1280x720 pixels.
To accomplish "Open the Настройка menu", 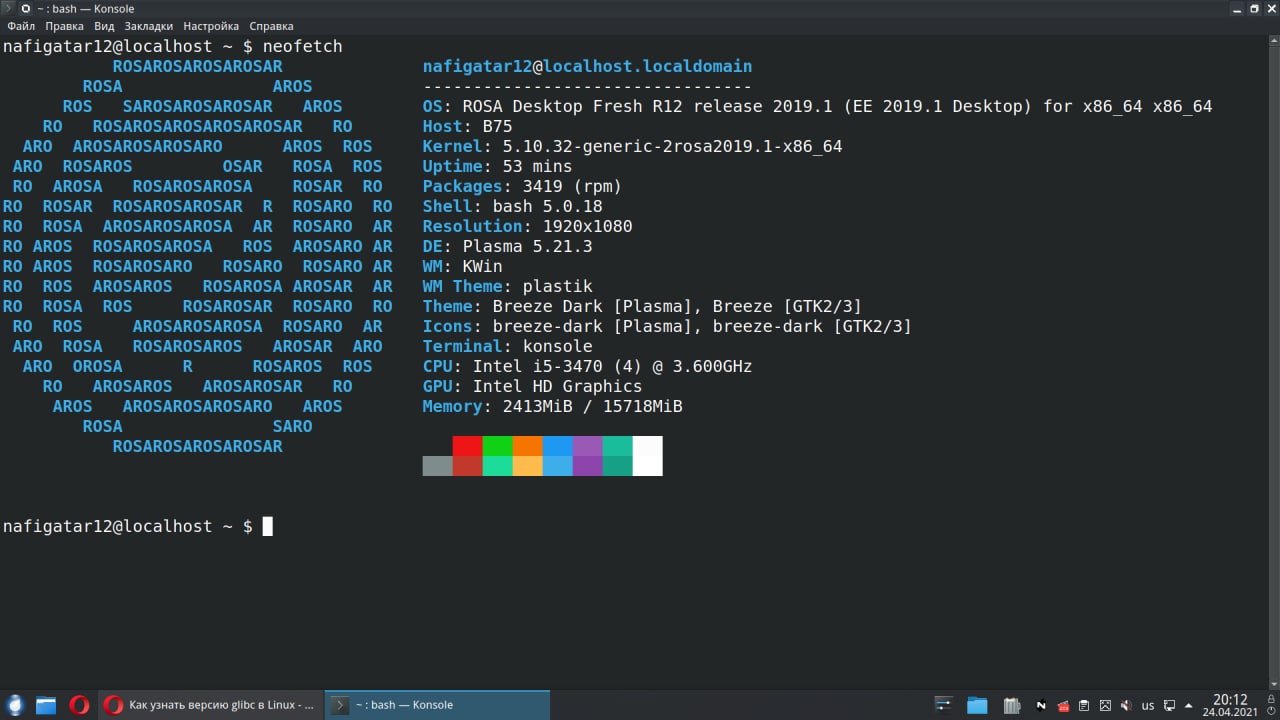I will pos(211,26).
